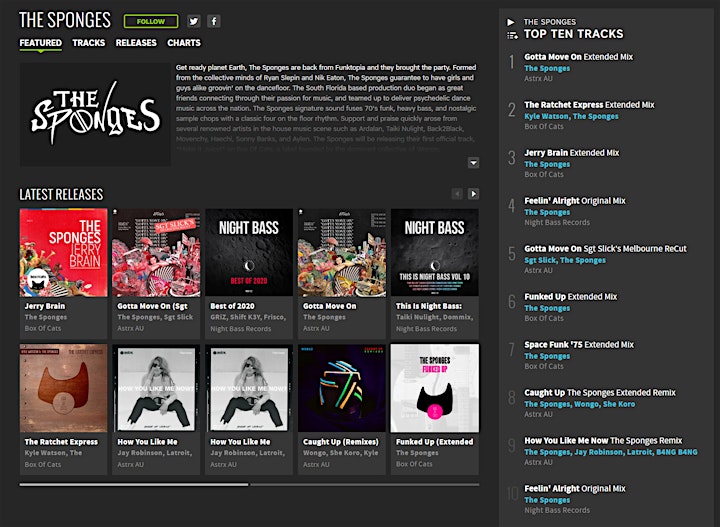Click Box Of Cats label under Jerry Brain card
The image size is (720, 527).
(43, 328)
